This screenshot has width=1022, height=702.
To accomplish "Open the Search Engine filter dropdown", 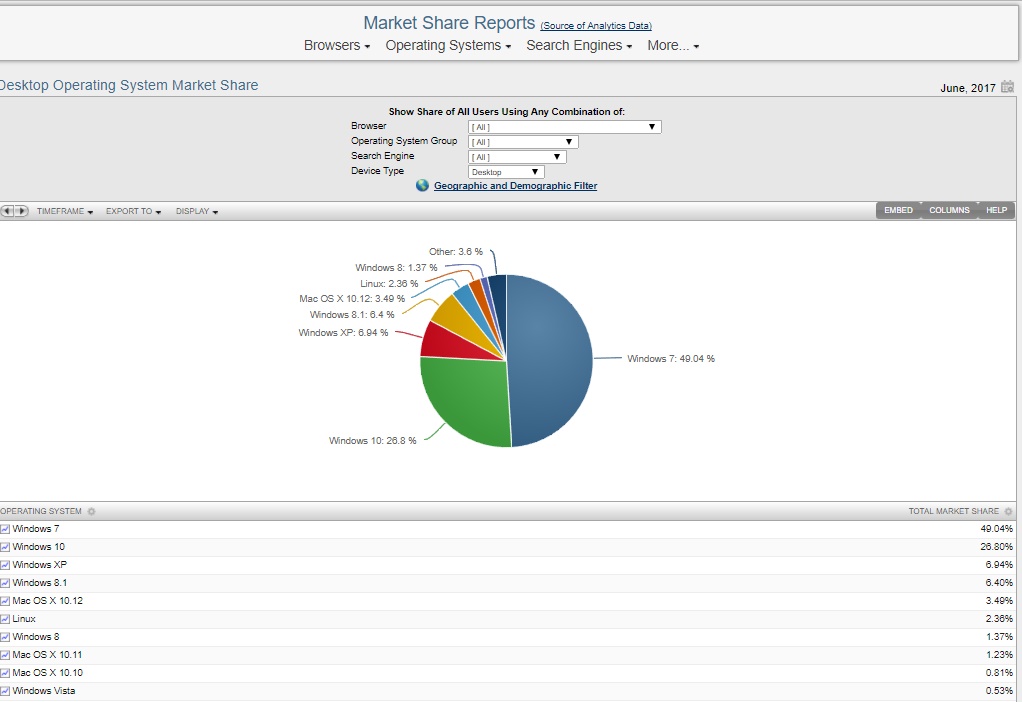I will [x=517, y=157].
